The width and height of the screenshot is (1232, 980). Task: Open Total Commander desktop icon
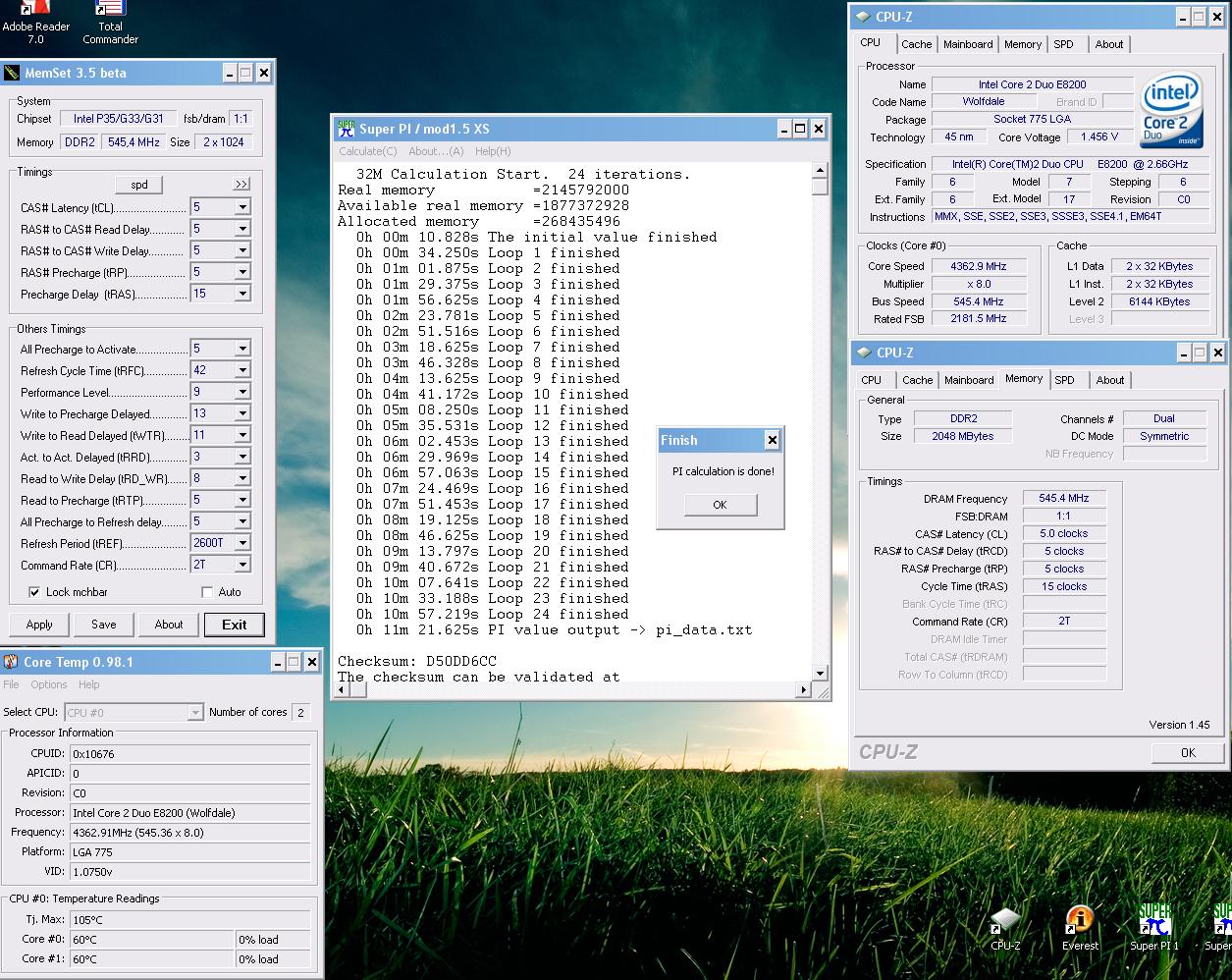(110, 22)
